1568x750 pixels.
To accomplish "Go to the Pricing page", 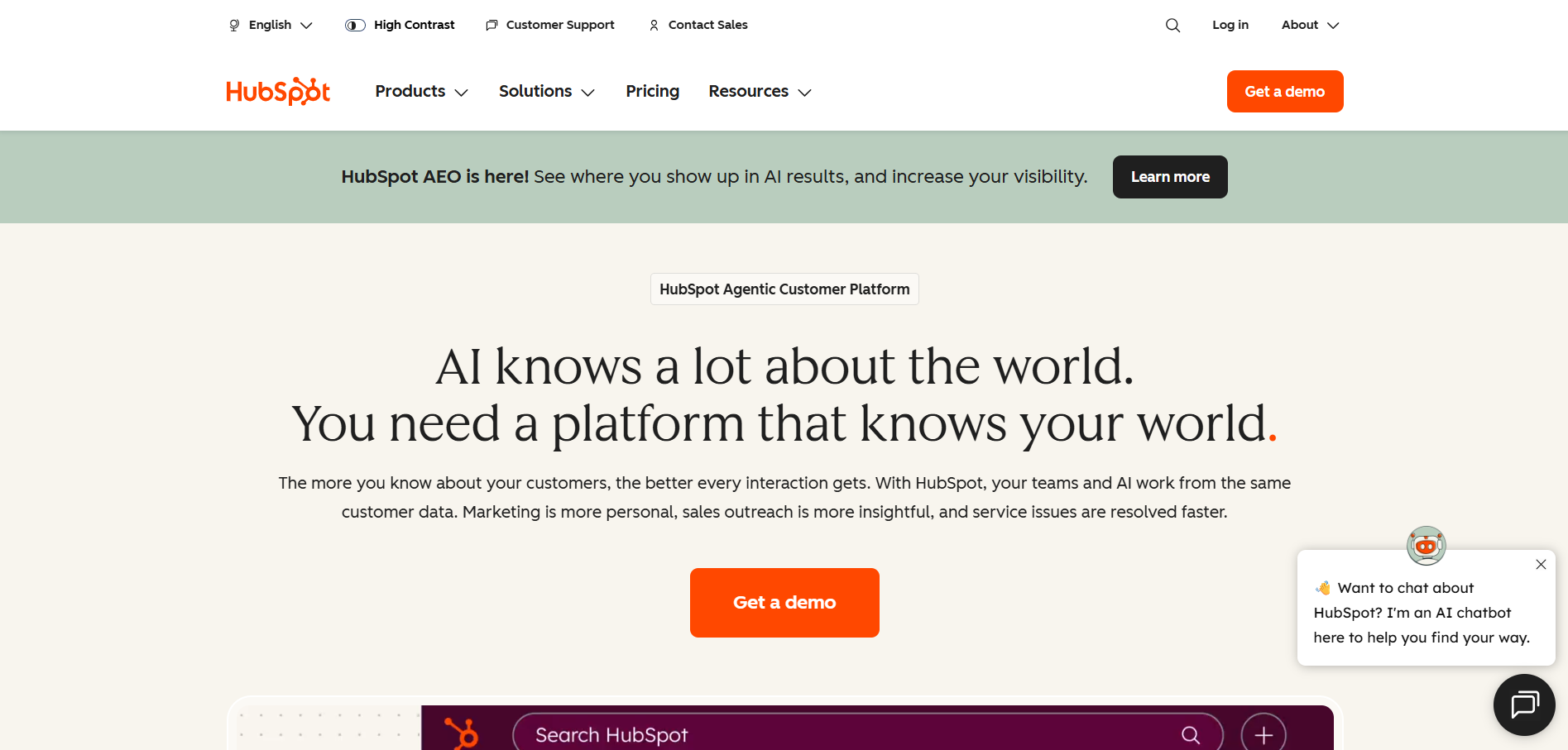I will pos(652,91).
